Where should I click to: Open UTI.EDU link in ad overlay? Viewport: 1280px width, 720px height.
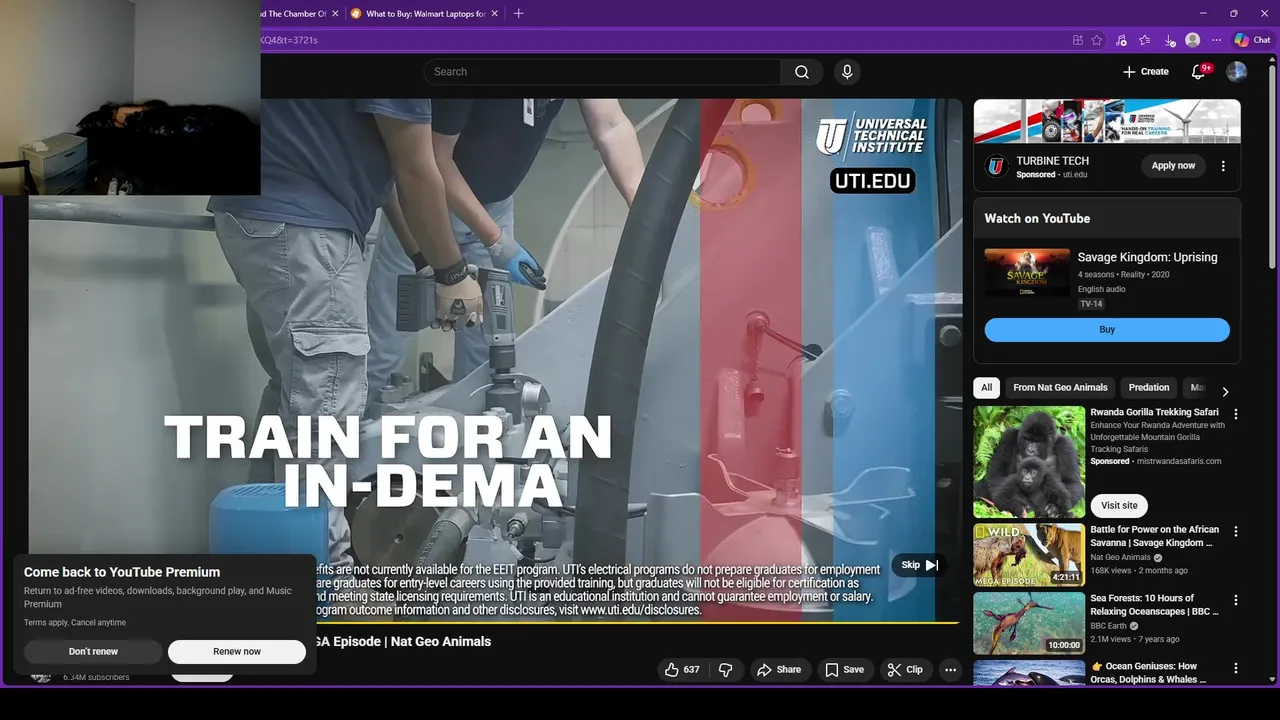point(872,181)
